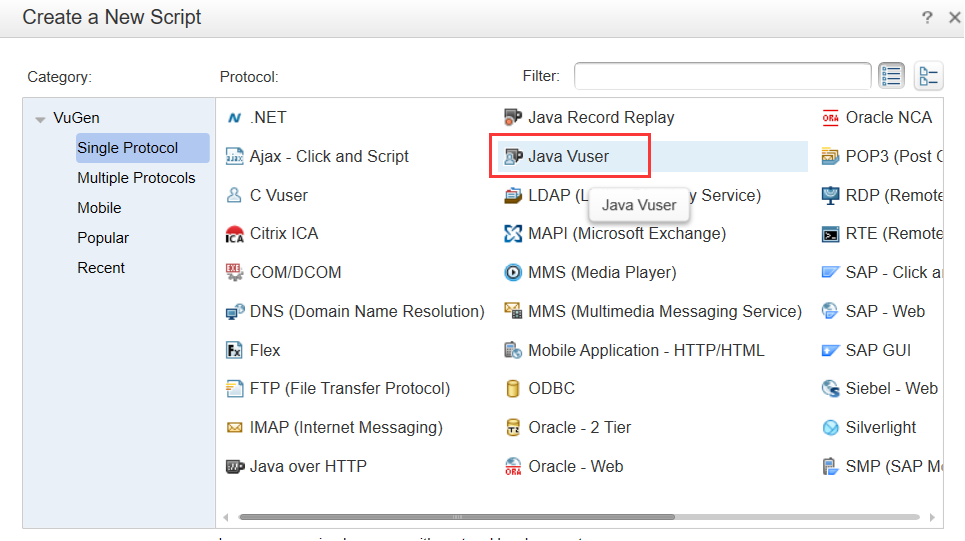The height and width of the screenshot is (541, 965).
Task: Choose the Java Vuser protocol
Action: pos(568,156)
